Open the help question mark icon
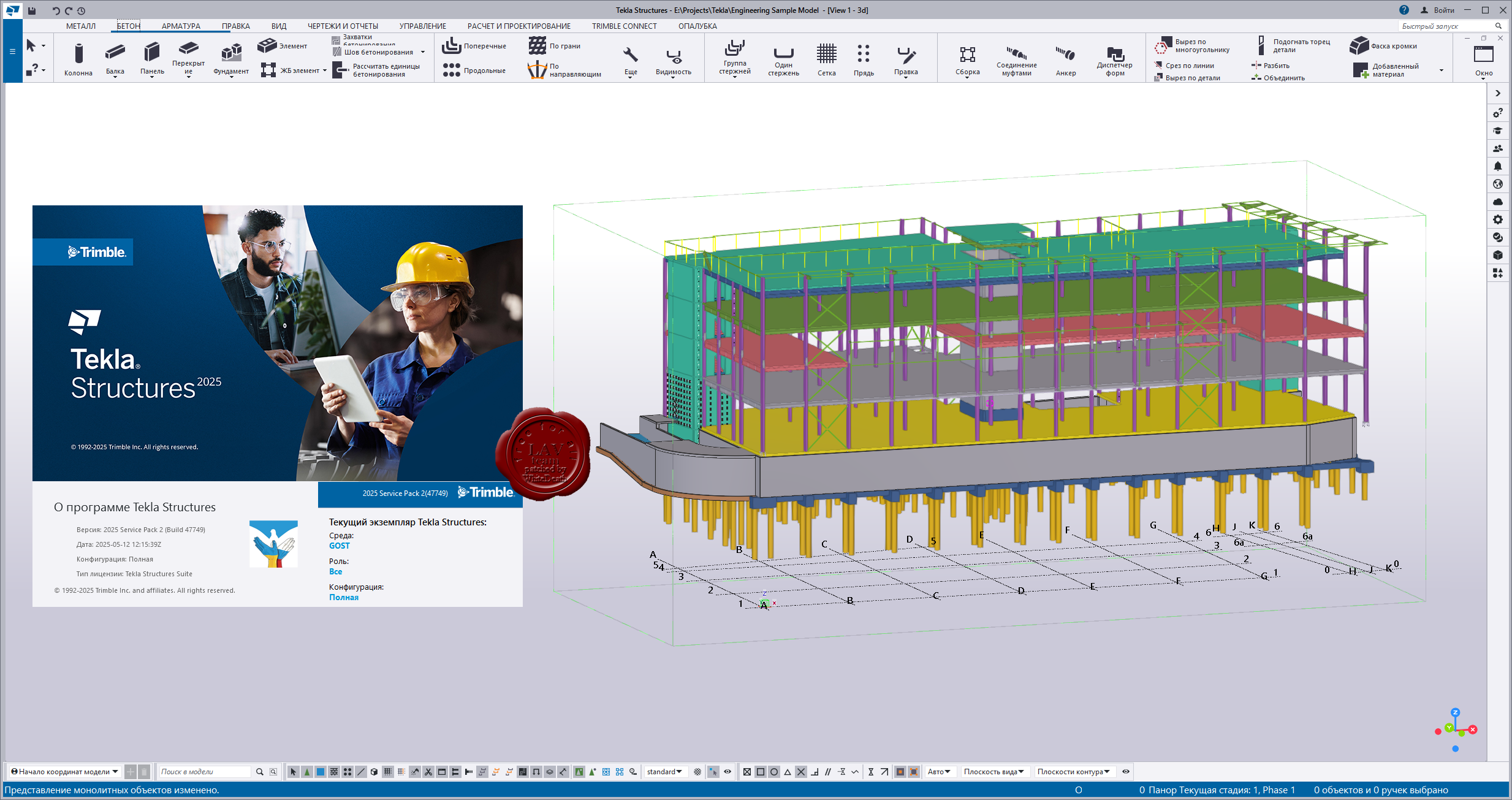The width and height of the screenshot is (1512, 800). point(1404,10)
